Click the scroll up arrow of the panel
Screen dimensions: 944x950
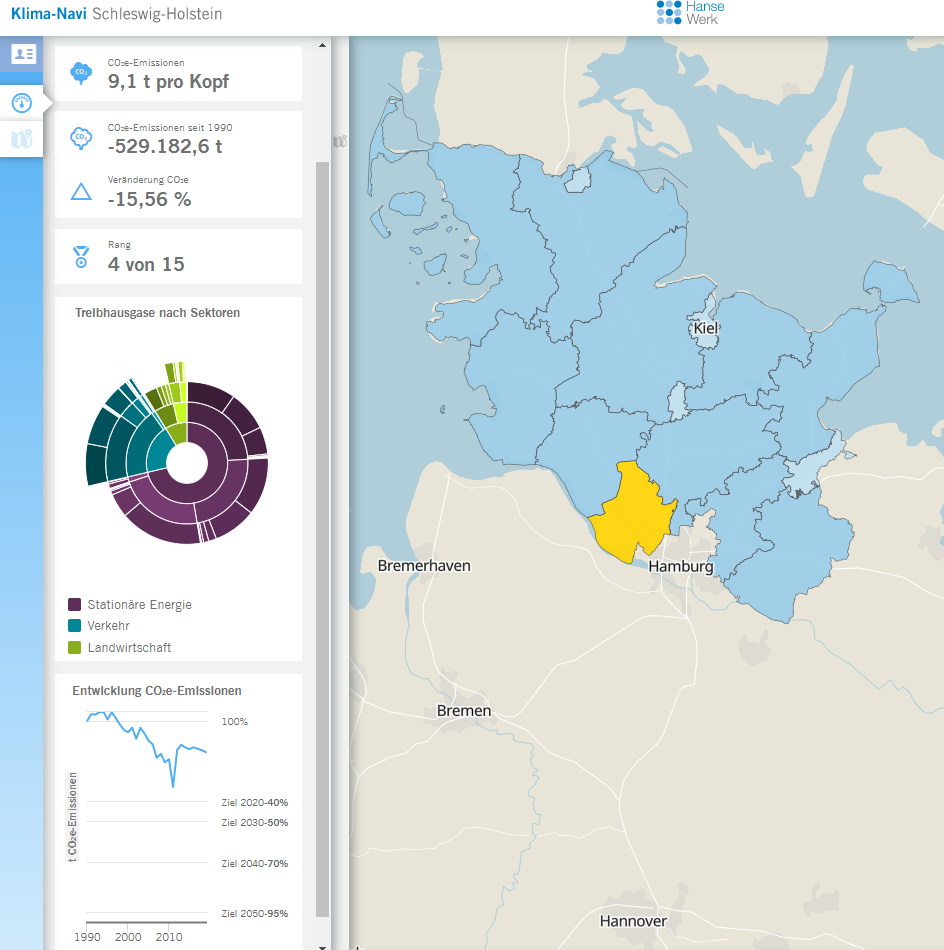(x=322, y=45)
